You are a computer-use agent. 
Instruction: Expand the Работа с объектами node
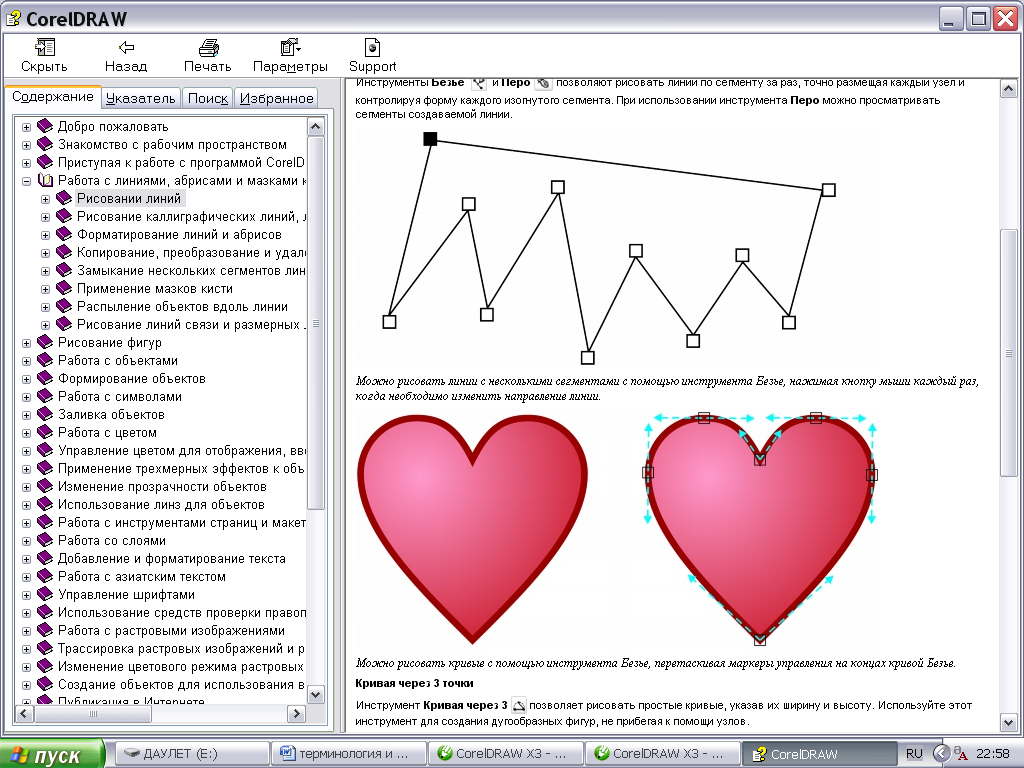pyautogui.click(x=26, y=361)
